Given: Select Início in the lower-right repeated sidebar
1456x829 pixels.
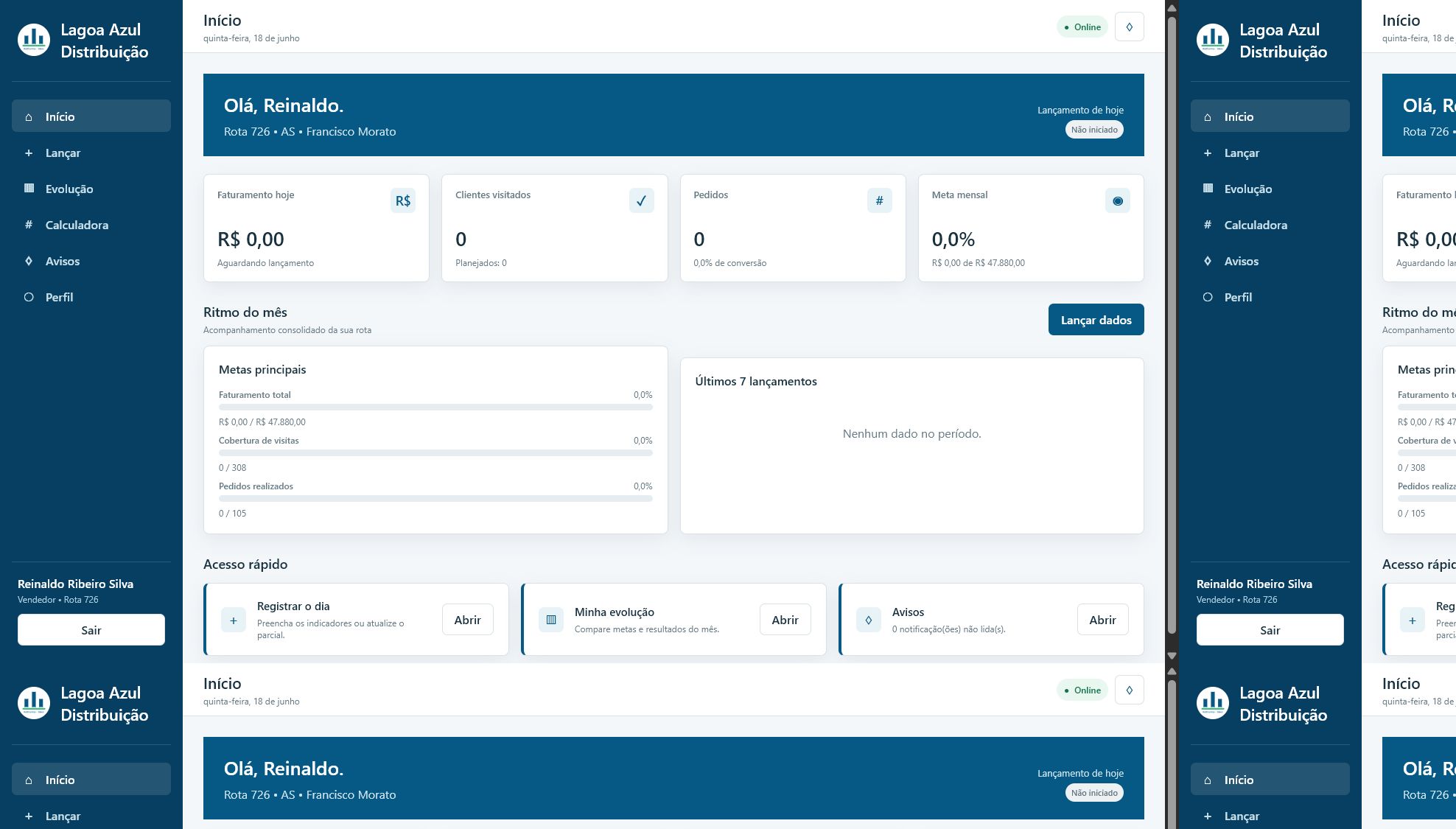Looking at the screenshot, I should click(x=1270, y=780).
